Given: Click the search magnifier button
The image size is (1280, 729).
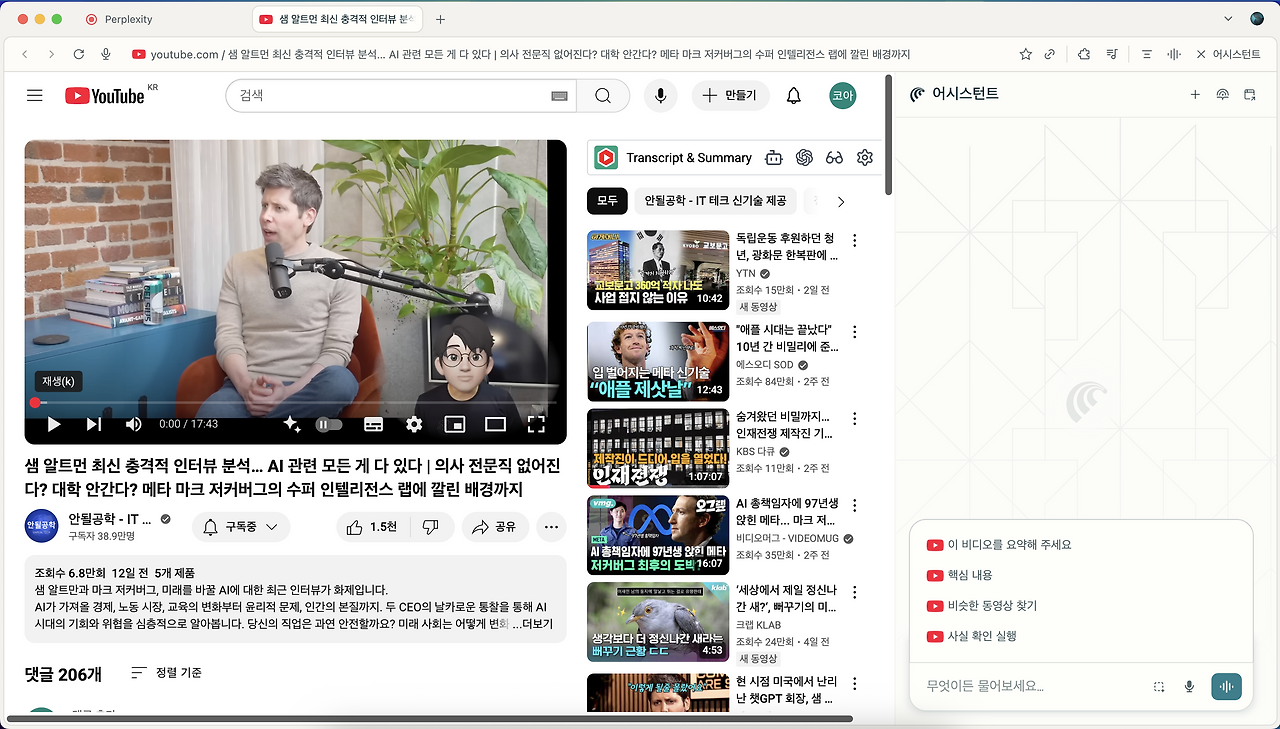Looking at the screenshot, I should (603, 96).
